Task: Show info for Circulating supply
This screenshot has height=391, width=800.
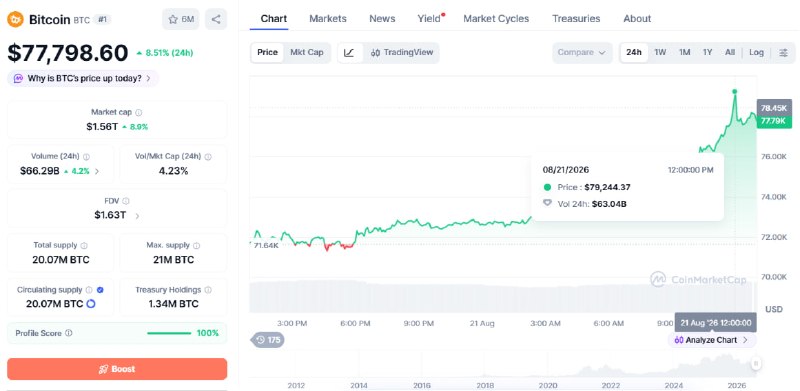Action: pyautogui.click(x=89, y=290)
